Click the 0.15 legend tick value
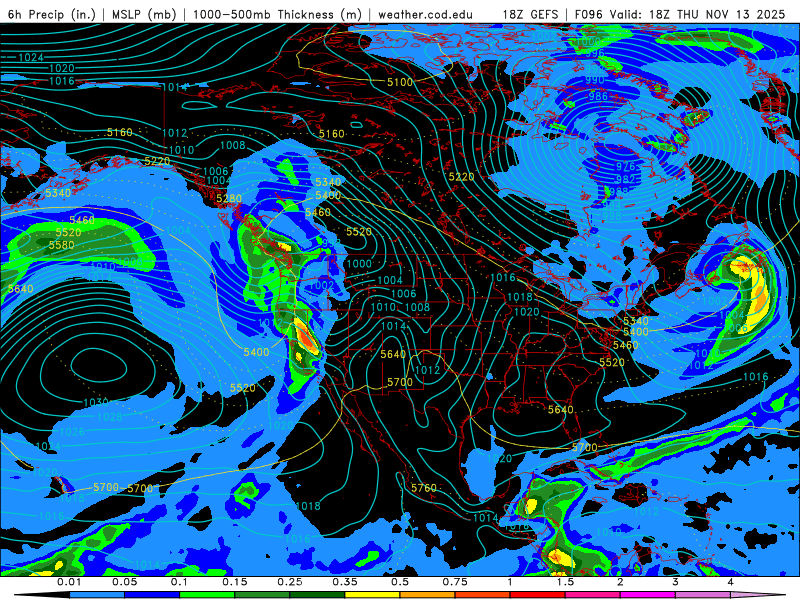 tap(234, 582)
